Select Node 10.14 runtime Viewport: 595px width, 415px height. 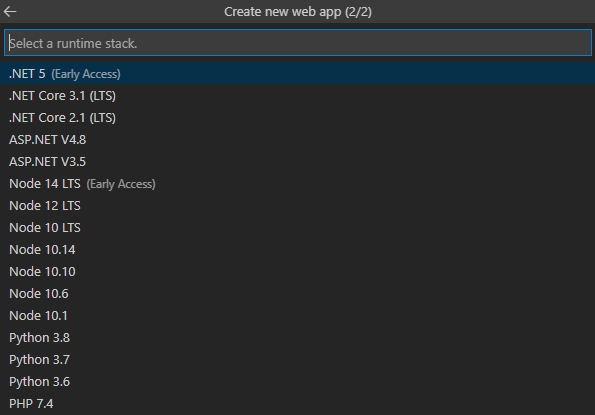[x=298, y=250]
